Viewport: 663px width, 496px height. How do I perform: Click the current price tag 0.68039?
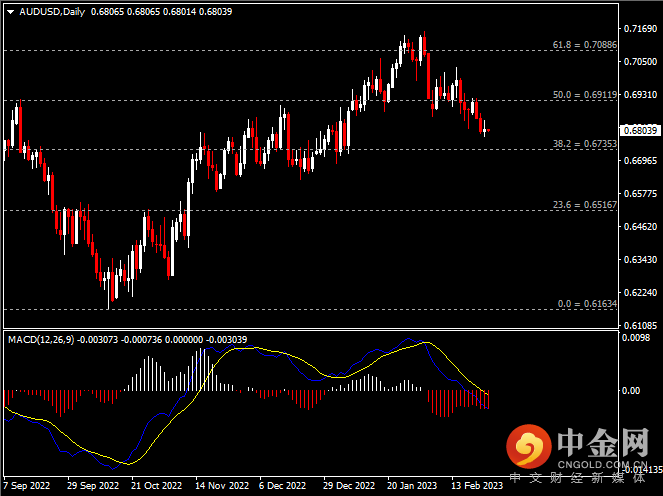pyautogui.click(x=639, y=130)
